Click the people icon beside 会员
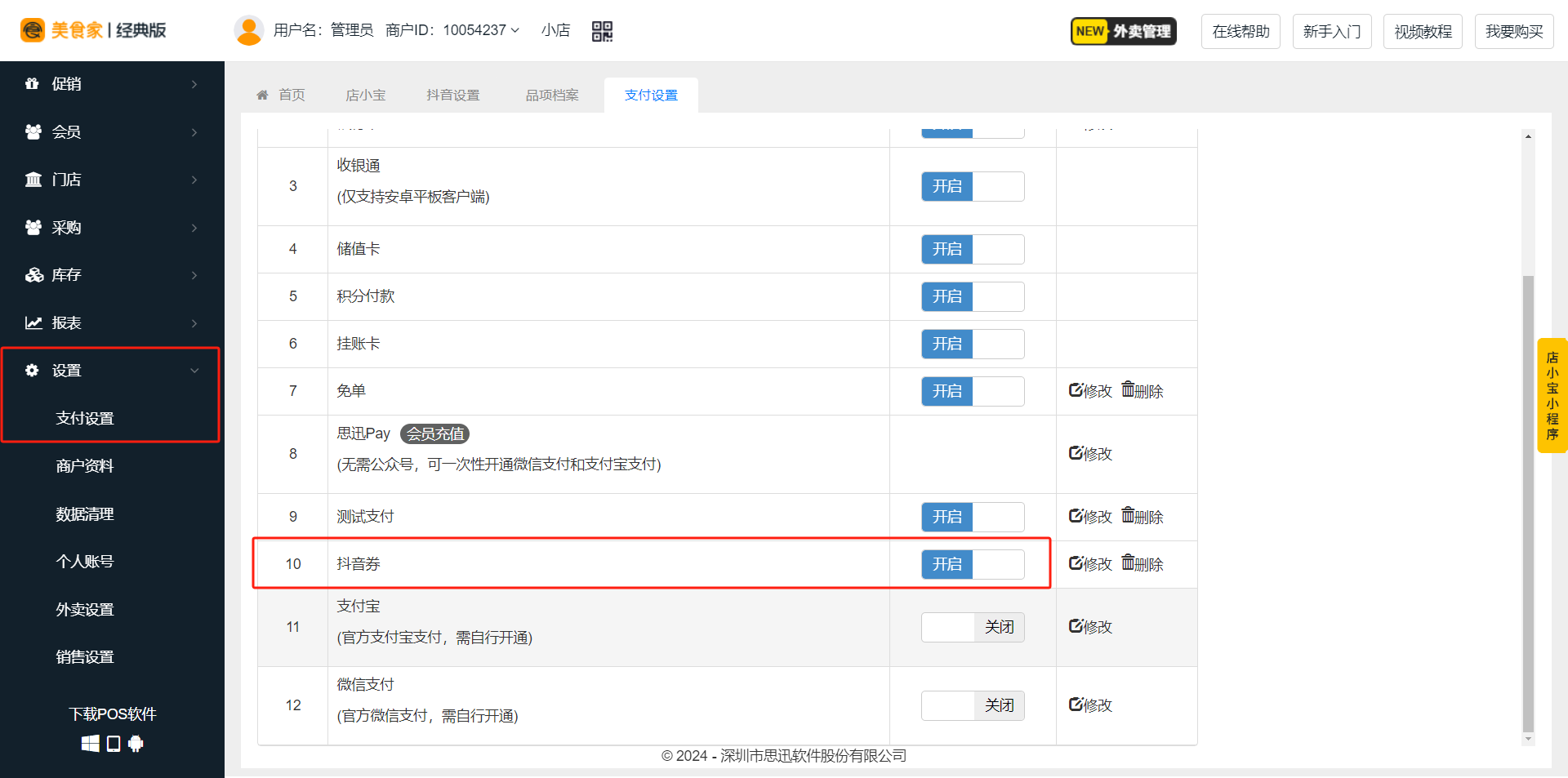The width and height of the screenshot is (1568, 778). 33,132
